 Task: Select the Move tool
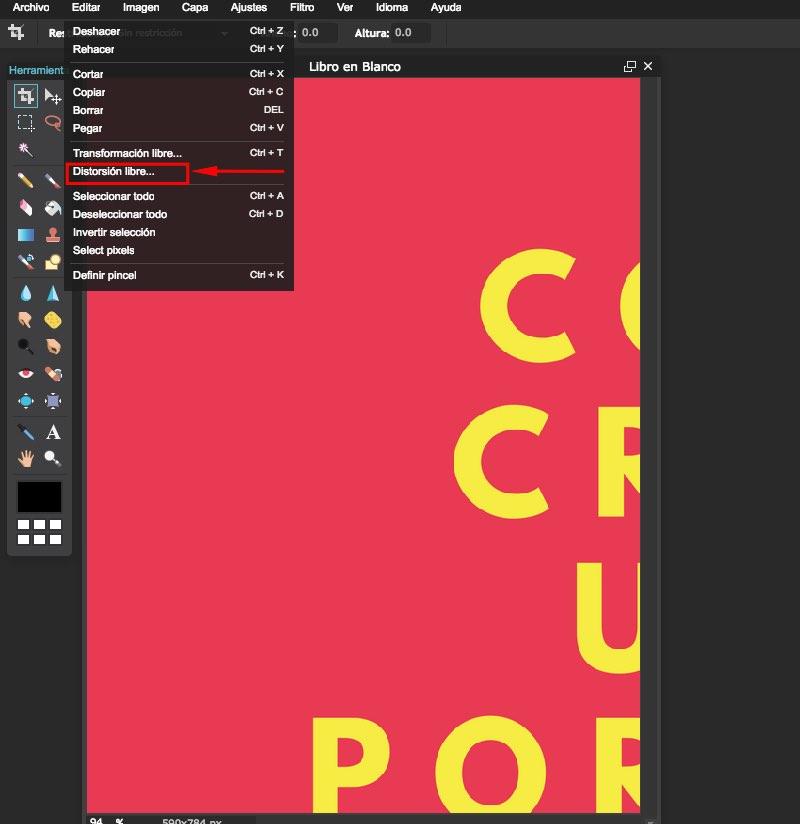point(53,96)
